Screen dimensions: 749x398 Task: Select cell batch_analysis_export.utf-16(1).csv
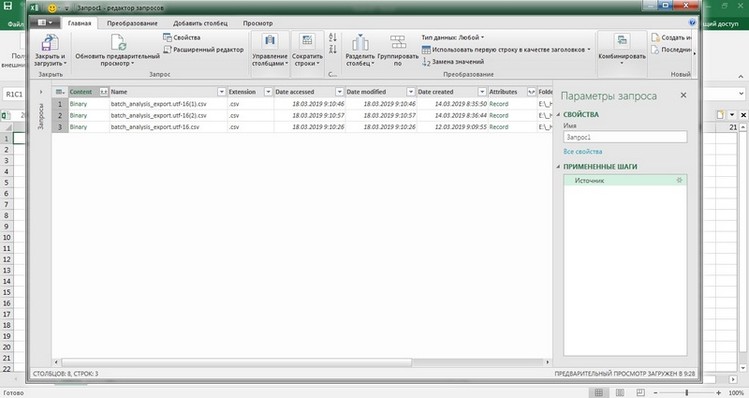(168, 104)
